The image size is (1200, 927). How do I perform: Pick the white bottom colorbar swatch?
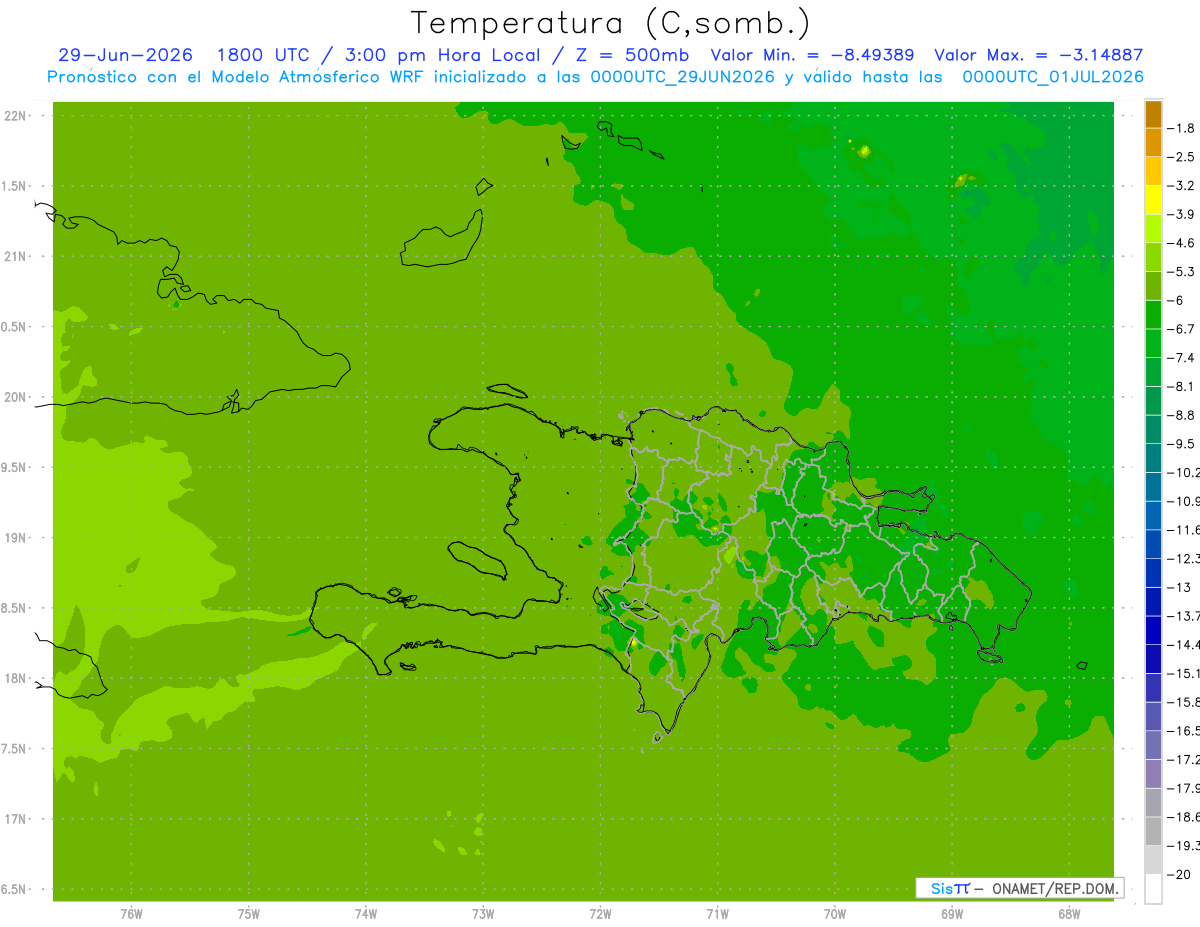(x=1153, y=889)
